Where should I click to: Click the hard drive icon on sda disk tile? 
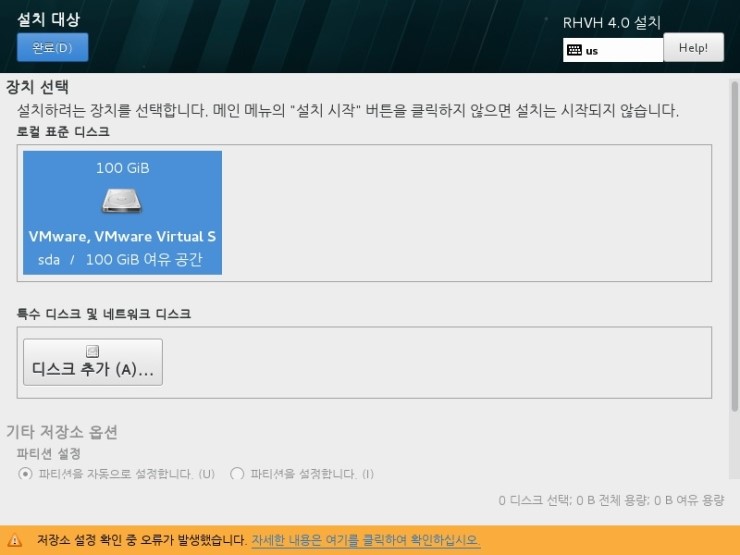click(122, 201)
